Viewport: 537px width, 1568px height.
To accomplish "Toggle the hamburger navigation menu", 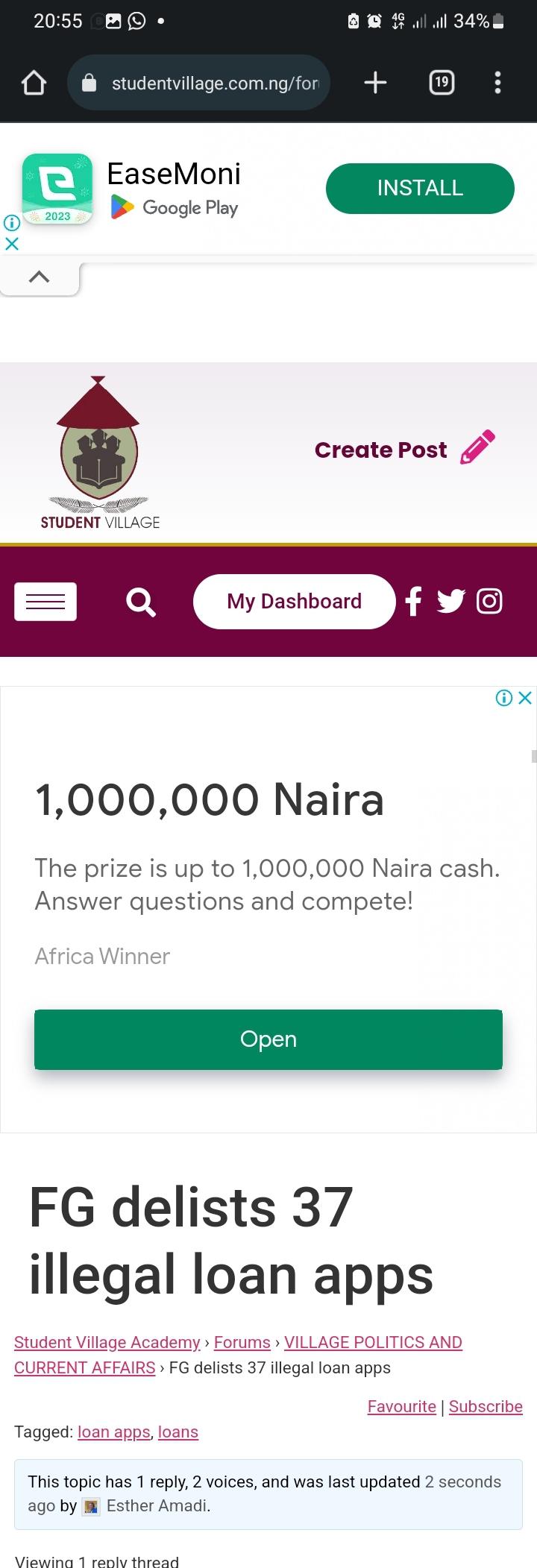I will 45,601.
